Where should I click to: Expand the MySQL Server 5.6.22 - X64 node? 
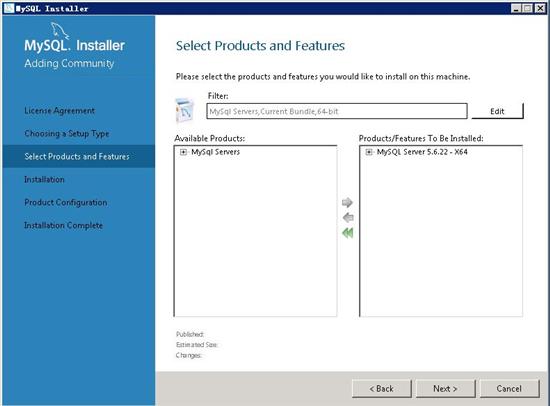pyautogui.click(x=369, y=152)
